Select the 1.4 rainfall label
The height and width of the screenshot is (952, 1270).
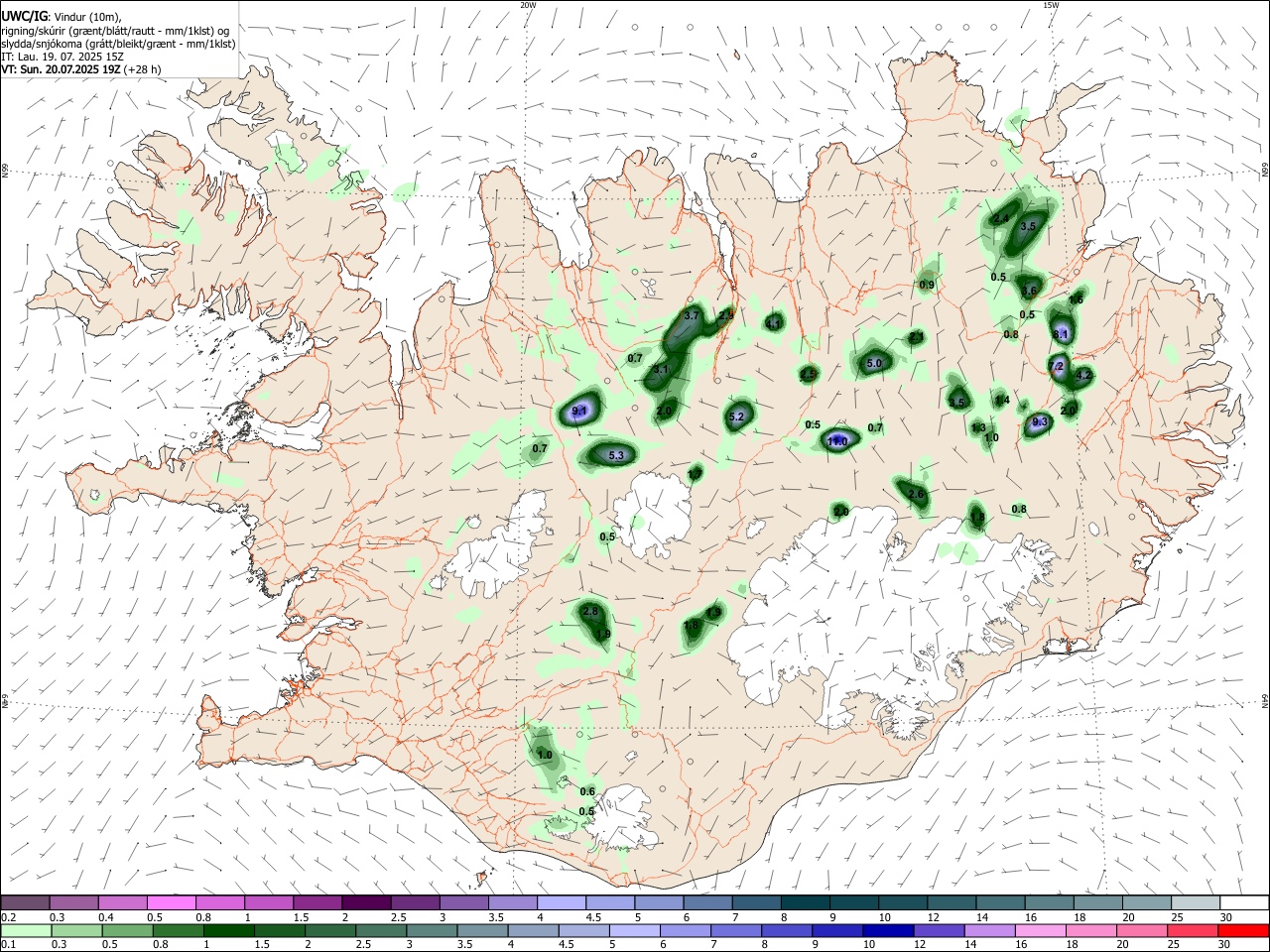pyautogui.click(x=1002, y=401)
